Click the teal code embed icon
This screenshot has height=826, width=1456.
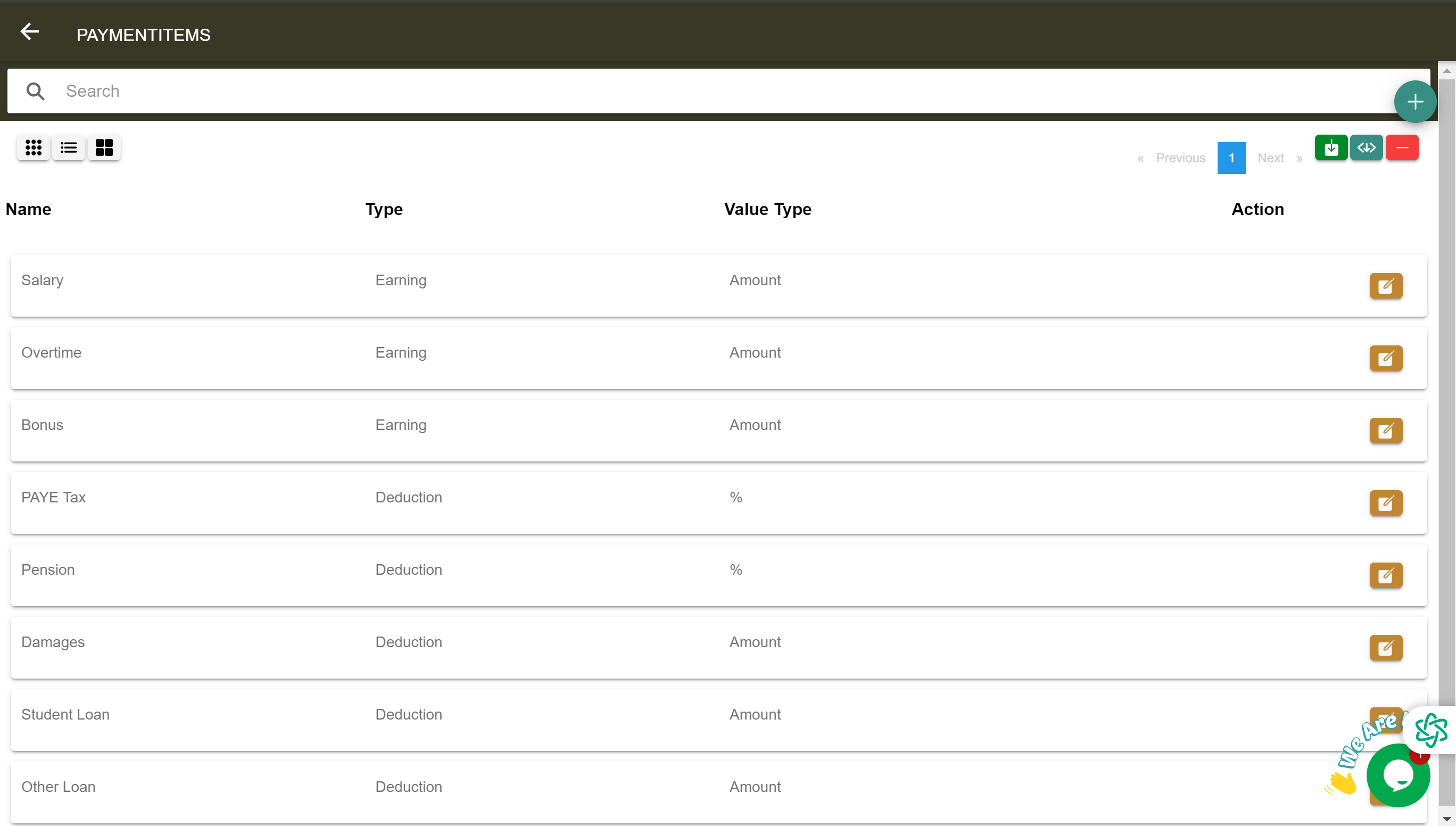(1366, 148)
